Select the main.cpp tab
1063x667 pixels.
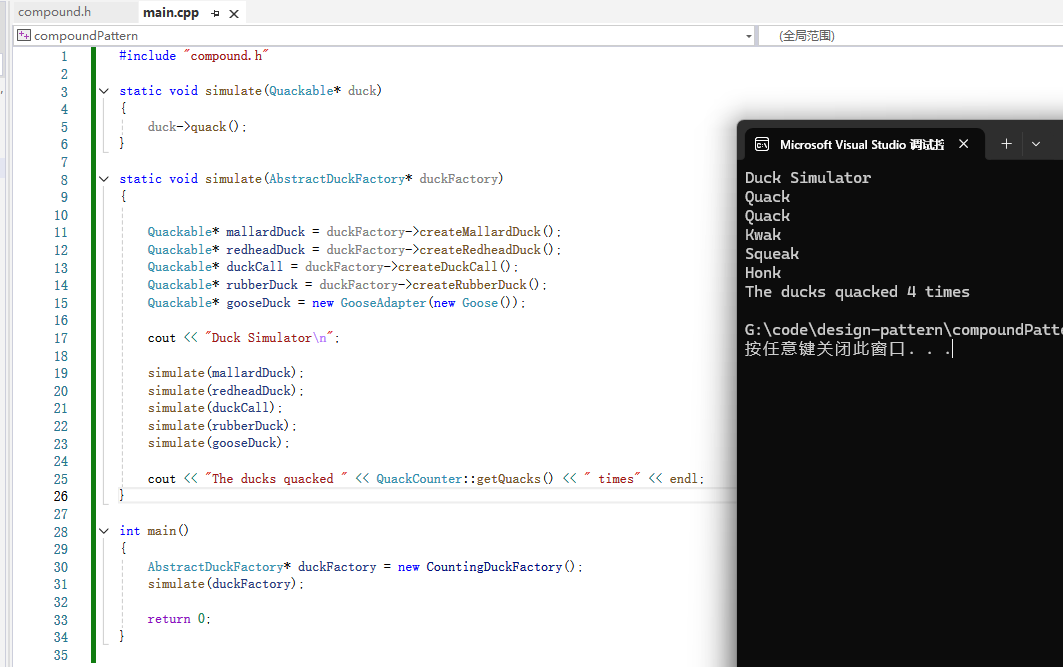point(171,12)
